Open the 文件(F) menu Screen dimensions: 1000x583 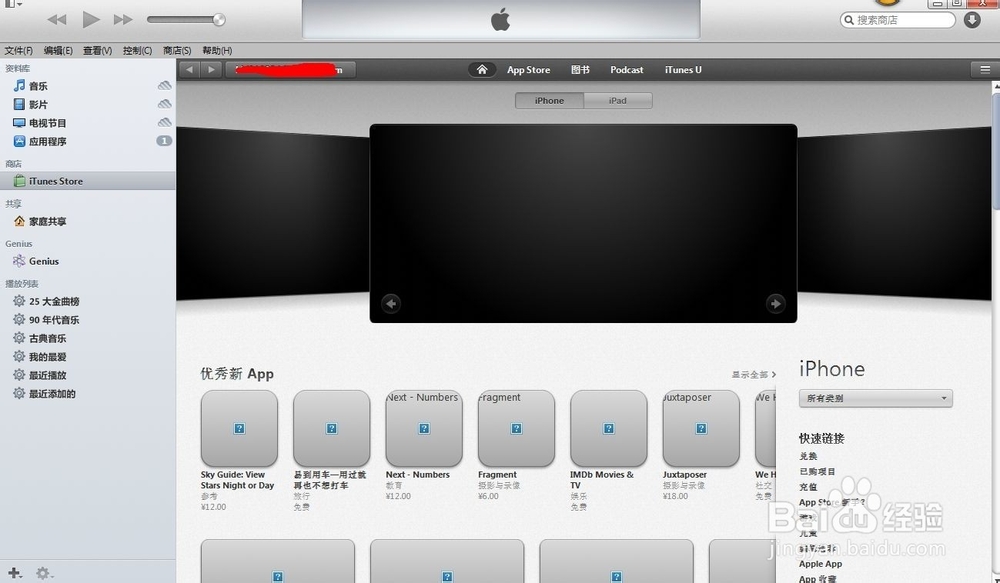18,50
